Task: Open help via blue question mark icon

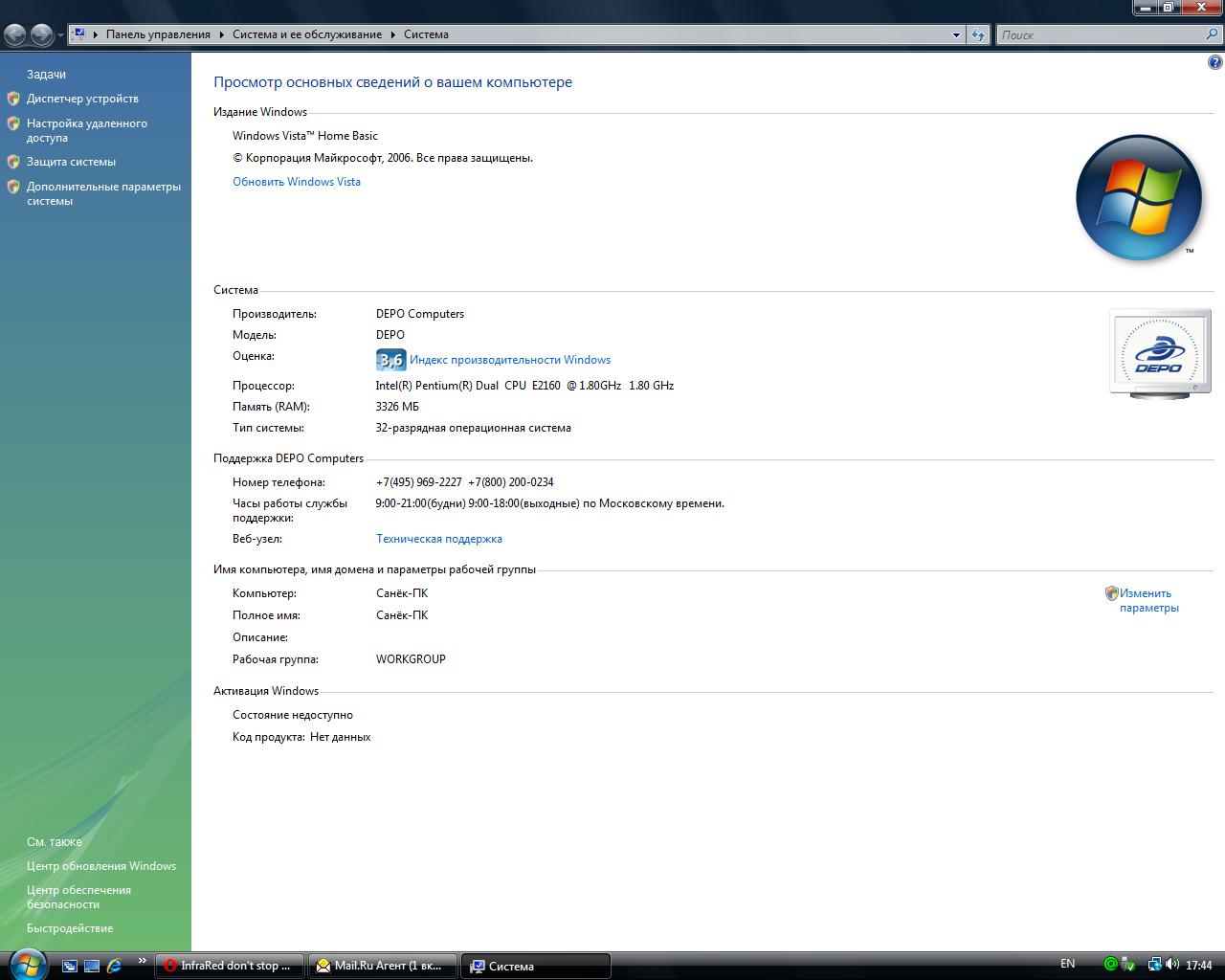Action: [x=1215, y=63]
